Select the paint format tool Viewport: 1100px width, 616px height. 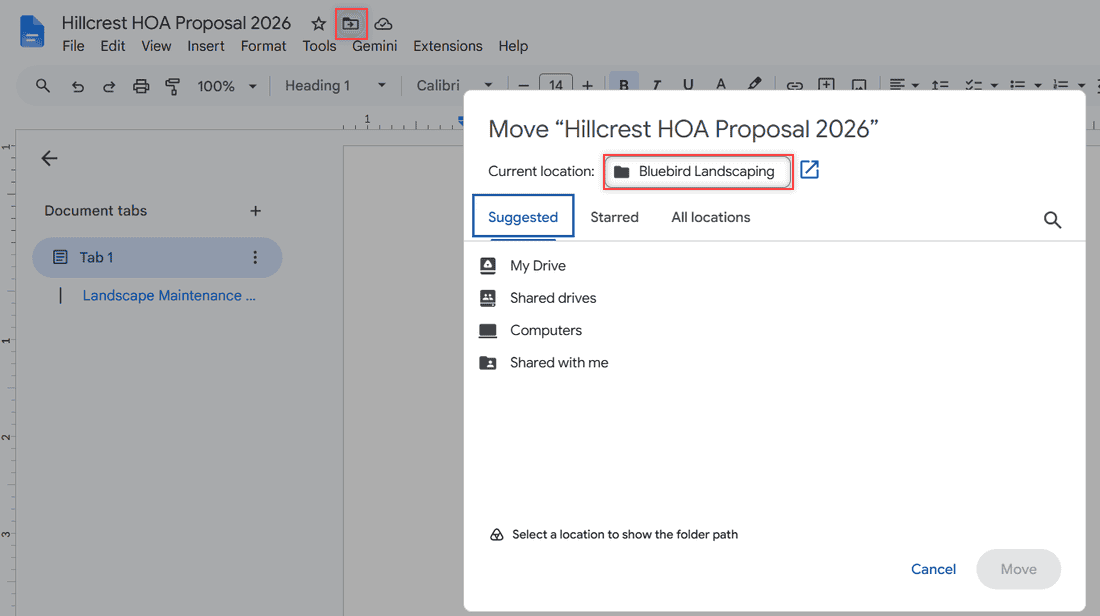tap(173, 86)
